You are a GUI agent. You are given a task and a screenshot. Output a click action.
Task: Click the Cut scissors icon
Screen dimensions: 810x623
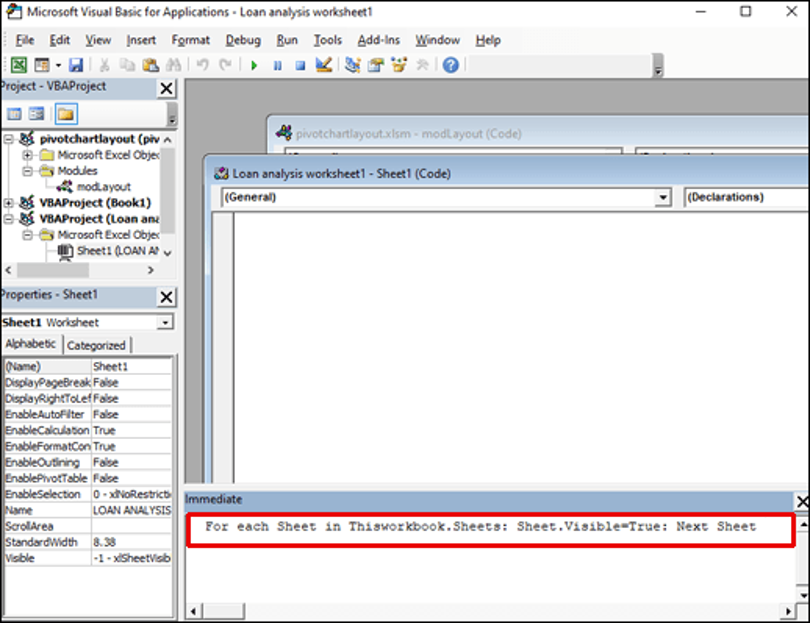tap(104, 65)
